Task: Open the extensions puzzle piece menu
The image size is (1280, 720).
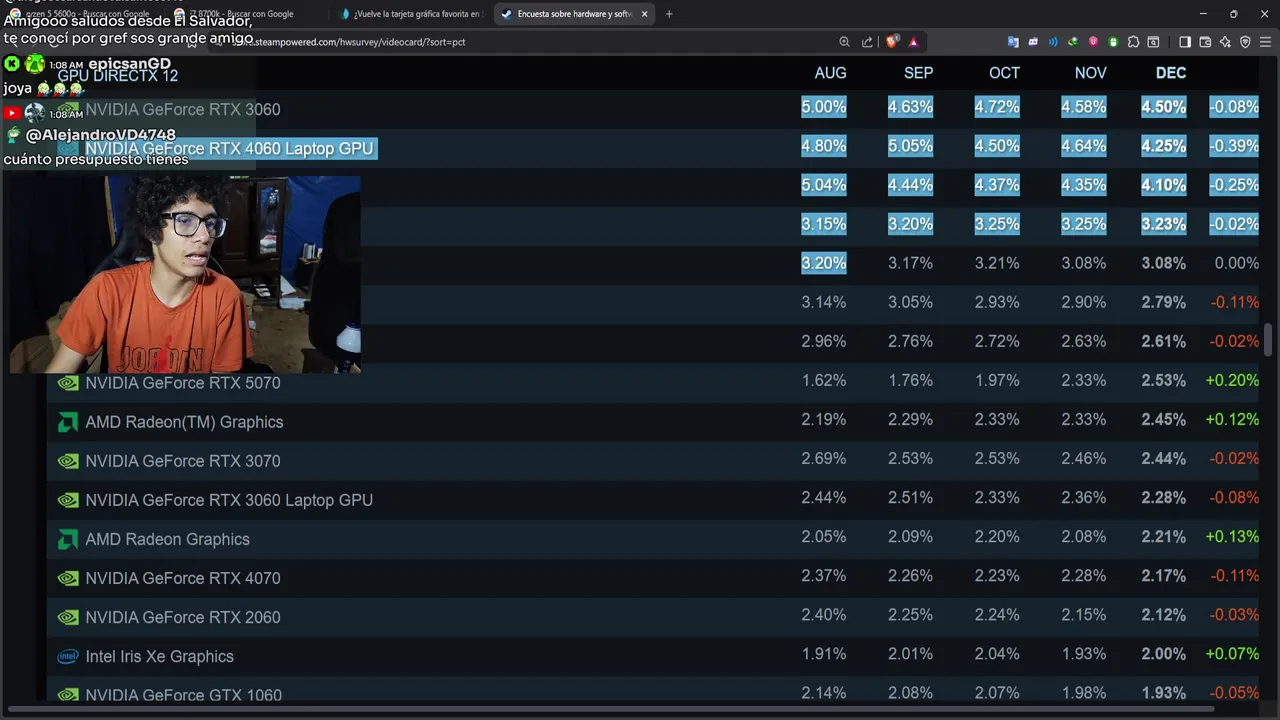Action: 1133,42
